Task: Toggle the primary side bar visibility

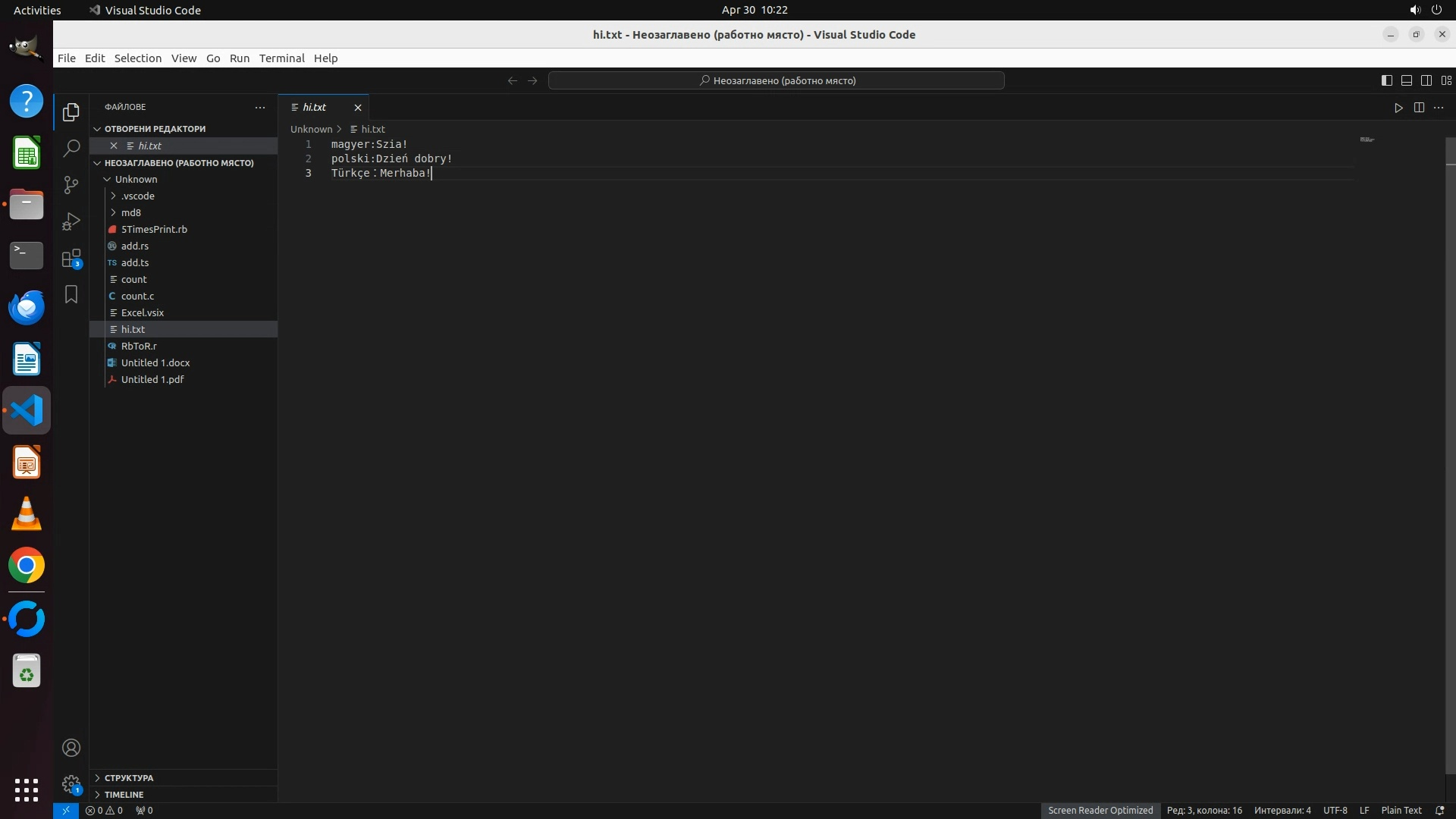Action: pyautogui.click(x=1387, y=80)
